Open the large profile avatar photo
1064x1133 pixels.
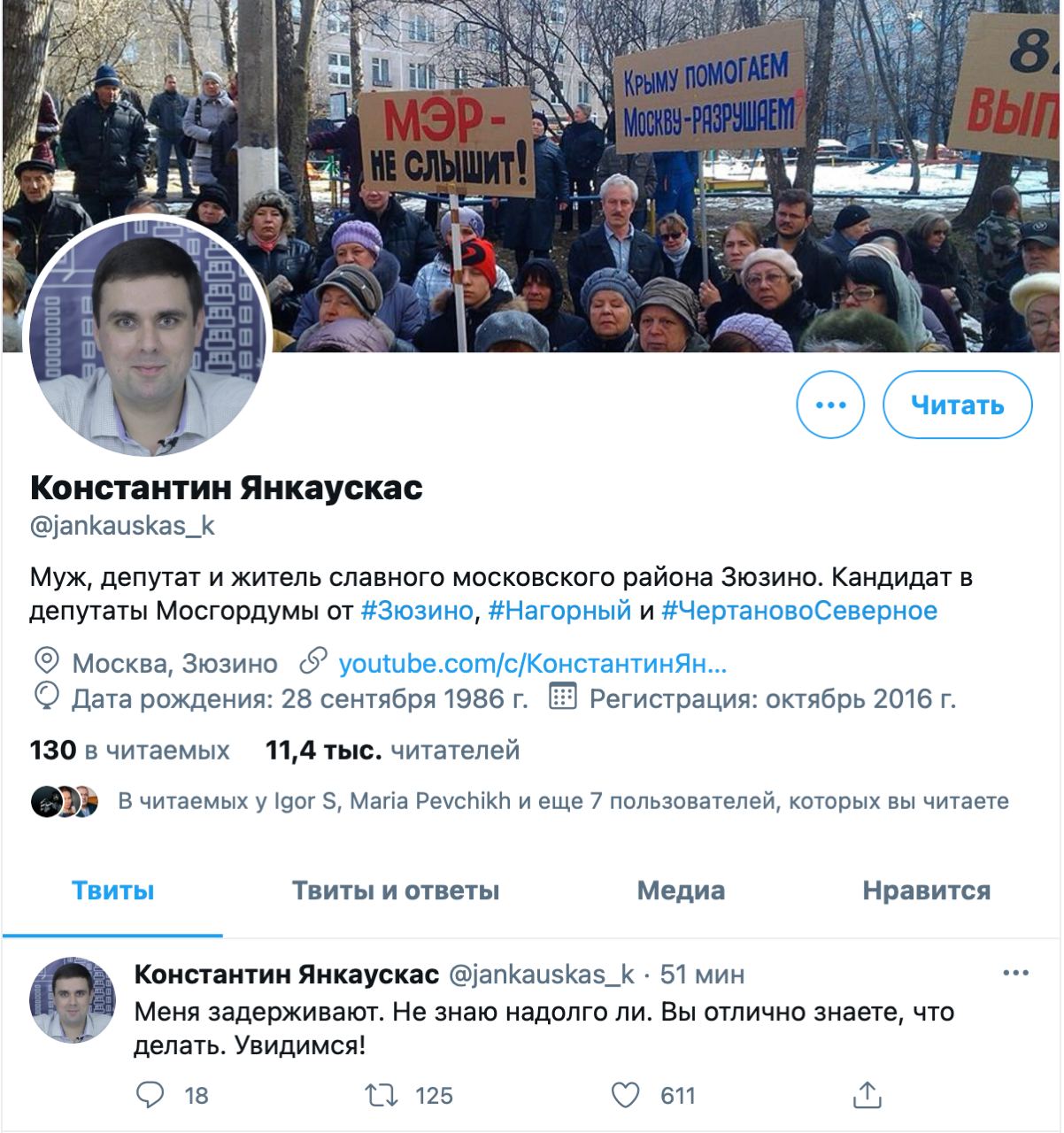(149, 336)
